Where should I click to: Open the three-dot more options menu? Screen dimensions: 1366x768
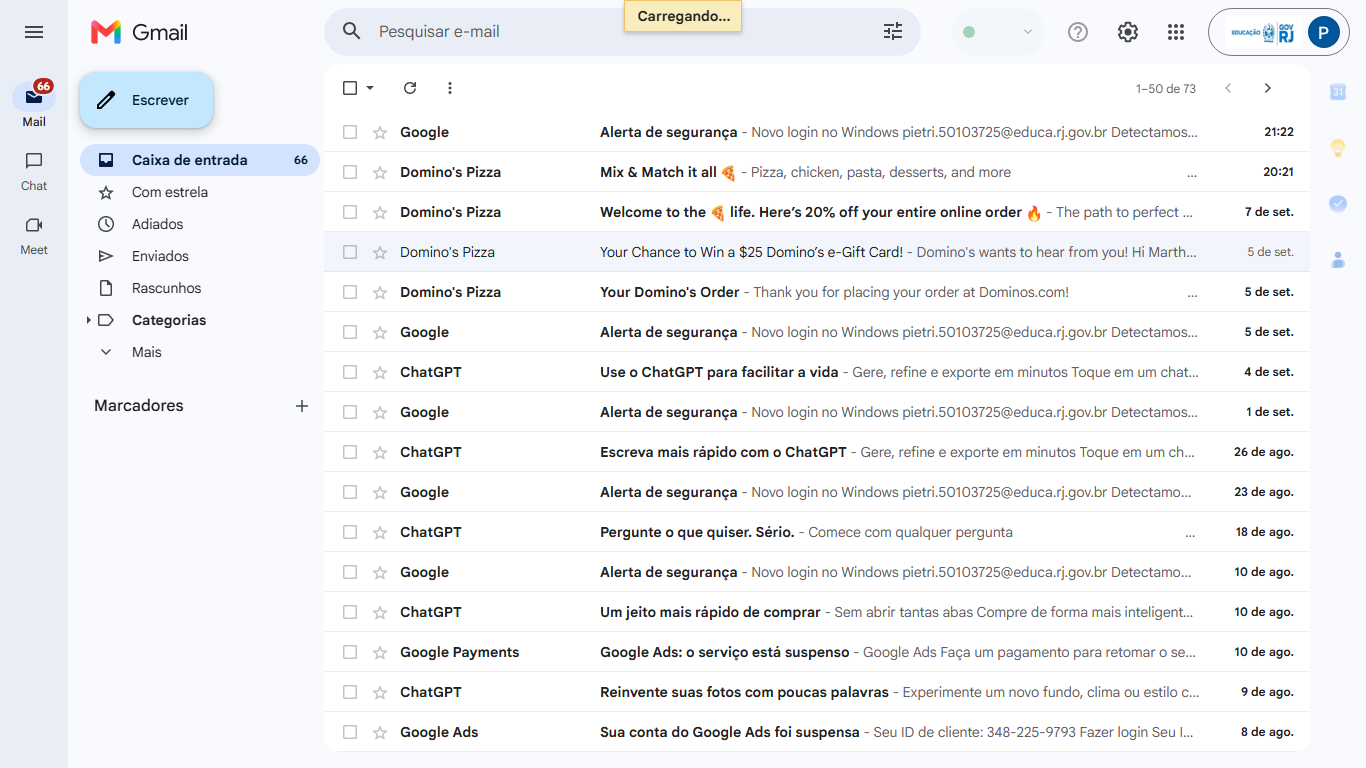[450, 88]
